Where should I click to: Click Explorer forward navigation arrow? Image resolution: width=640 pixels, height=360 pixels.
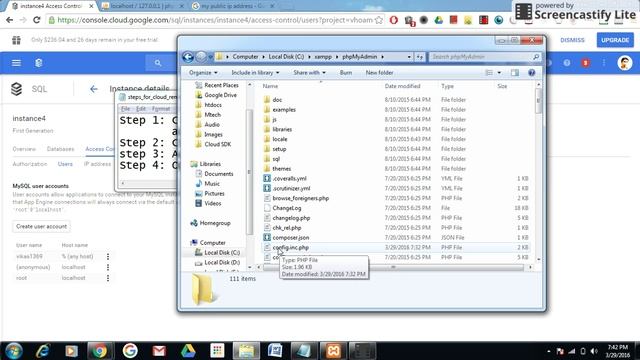[x=201, y=57]
